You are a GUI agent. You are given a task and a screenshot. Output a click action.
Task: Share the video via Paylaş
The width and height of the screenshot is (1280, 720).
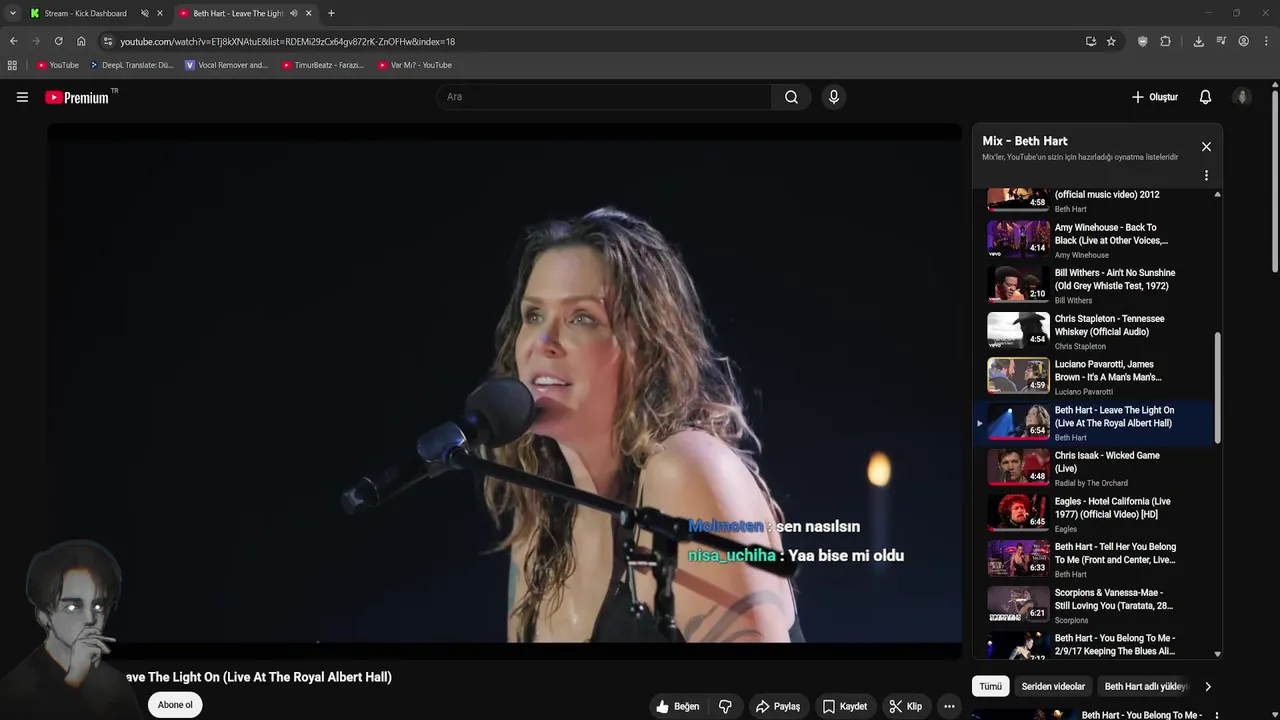pos(778,706)
